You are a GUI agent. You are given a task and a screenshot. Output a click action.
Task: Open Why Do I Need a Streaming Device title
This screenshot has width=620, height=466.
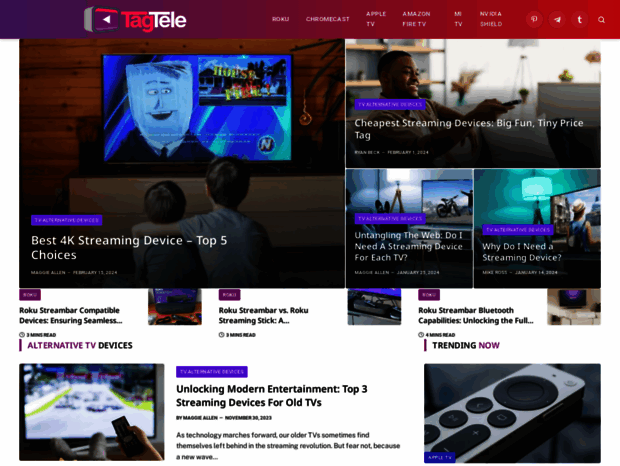coord(522,252)
